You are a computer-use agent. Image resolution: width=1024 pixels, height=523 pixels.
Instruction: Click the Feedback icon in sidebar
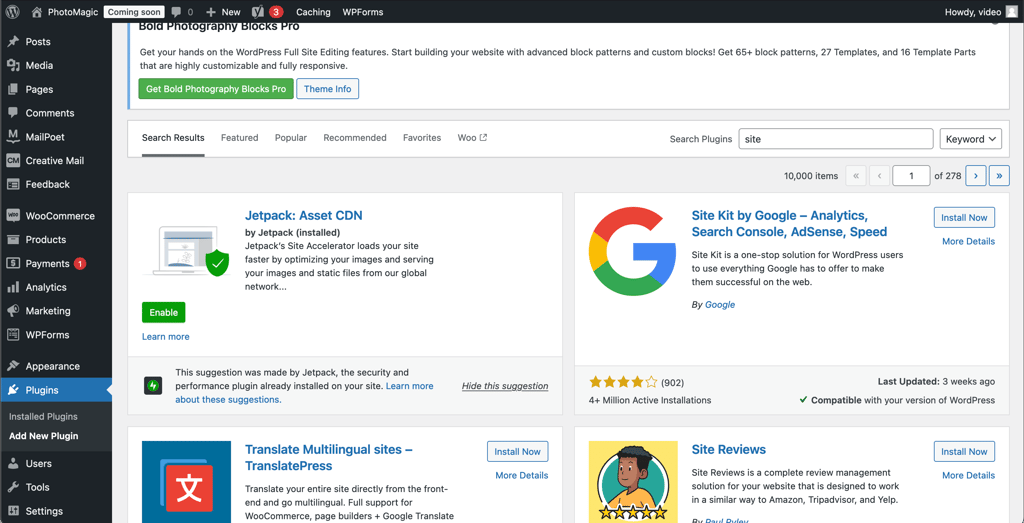coord(12,184)
